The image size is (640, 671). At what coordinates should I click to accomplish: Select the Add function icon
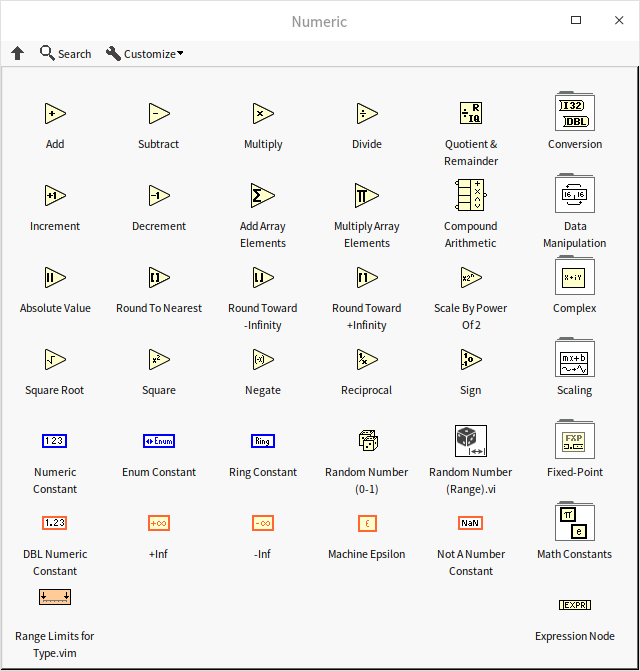click(55, 113)
